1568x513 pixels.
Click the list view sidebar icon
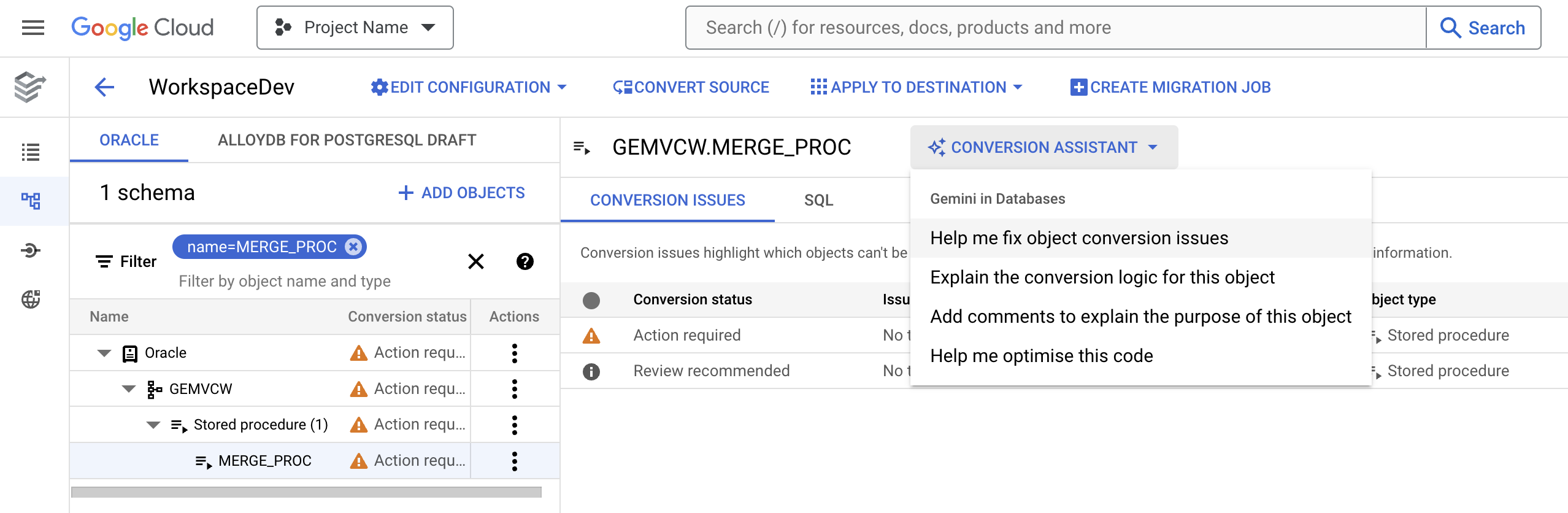(x=31, y=152)
